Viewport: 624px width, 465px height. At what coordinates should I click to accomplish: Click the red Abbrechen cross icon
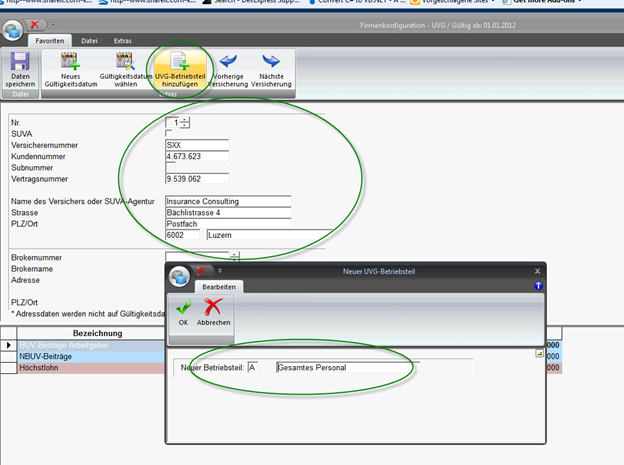pyautogui.click(x=212, y=308)
